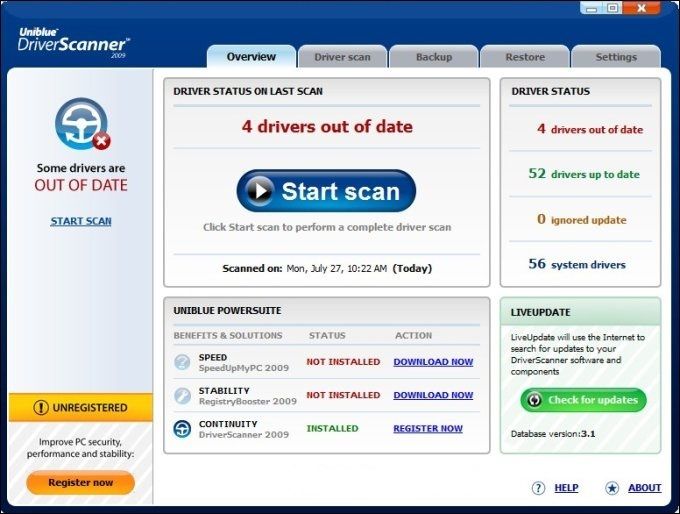Open the Settings tab
Viewport: 680px width, 514px height.
pos(616,57)
